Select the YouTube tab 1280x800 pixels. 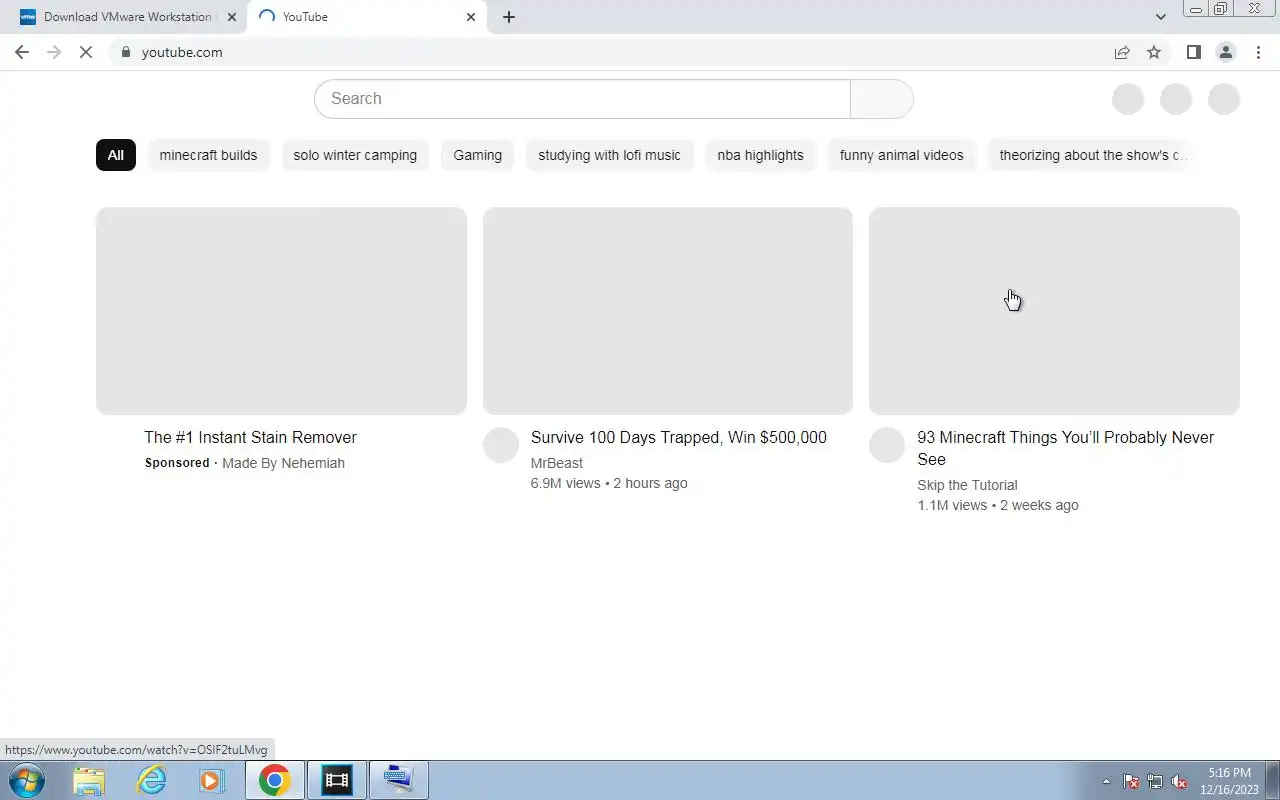pos(366,17)
